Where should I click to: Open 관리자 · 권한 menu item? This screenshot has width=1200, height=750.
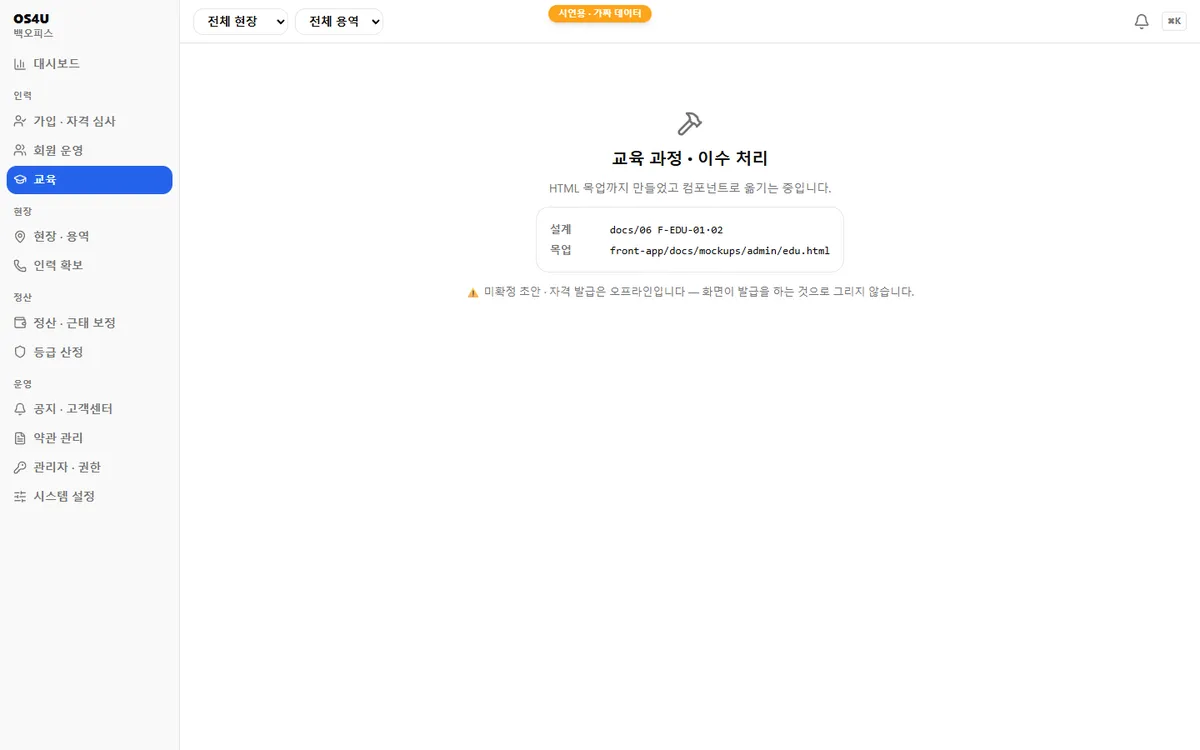coord(90,467)
